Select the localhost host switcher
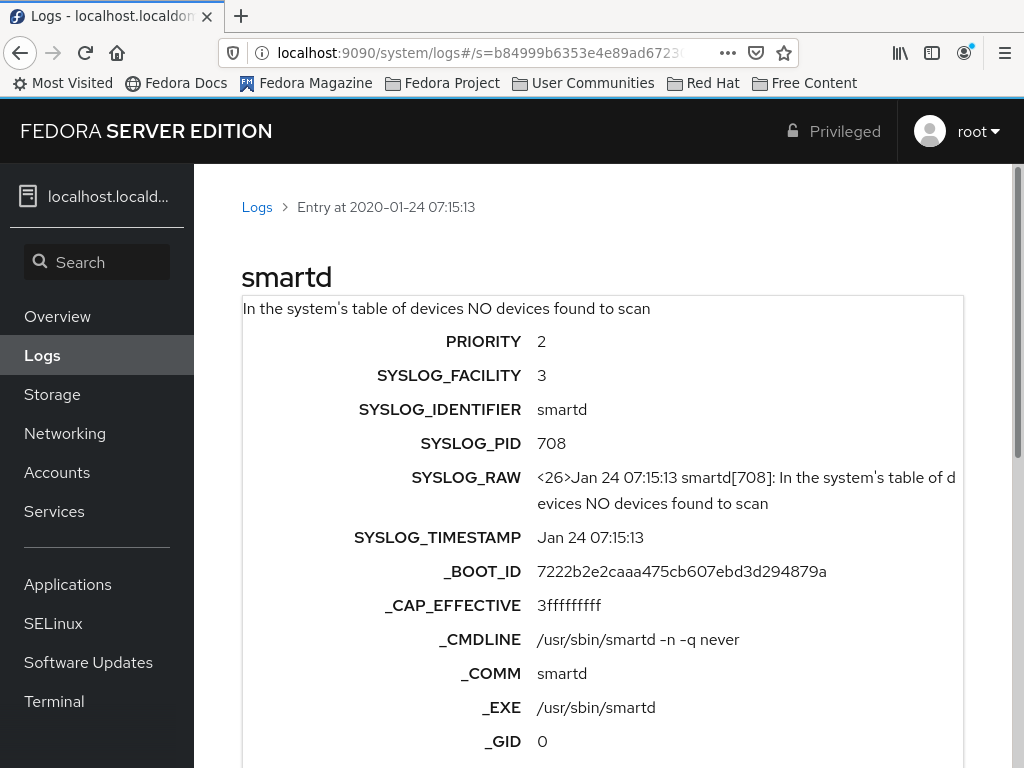This screenshot has width=1024, height=768. (97, 197)
